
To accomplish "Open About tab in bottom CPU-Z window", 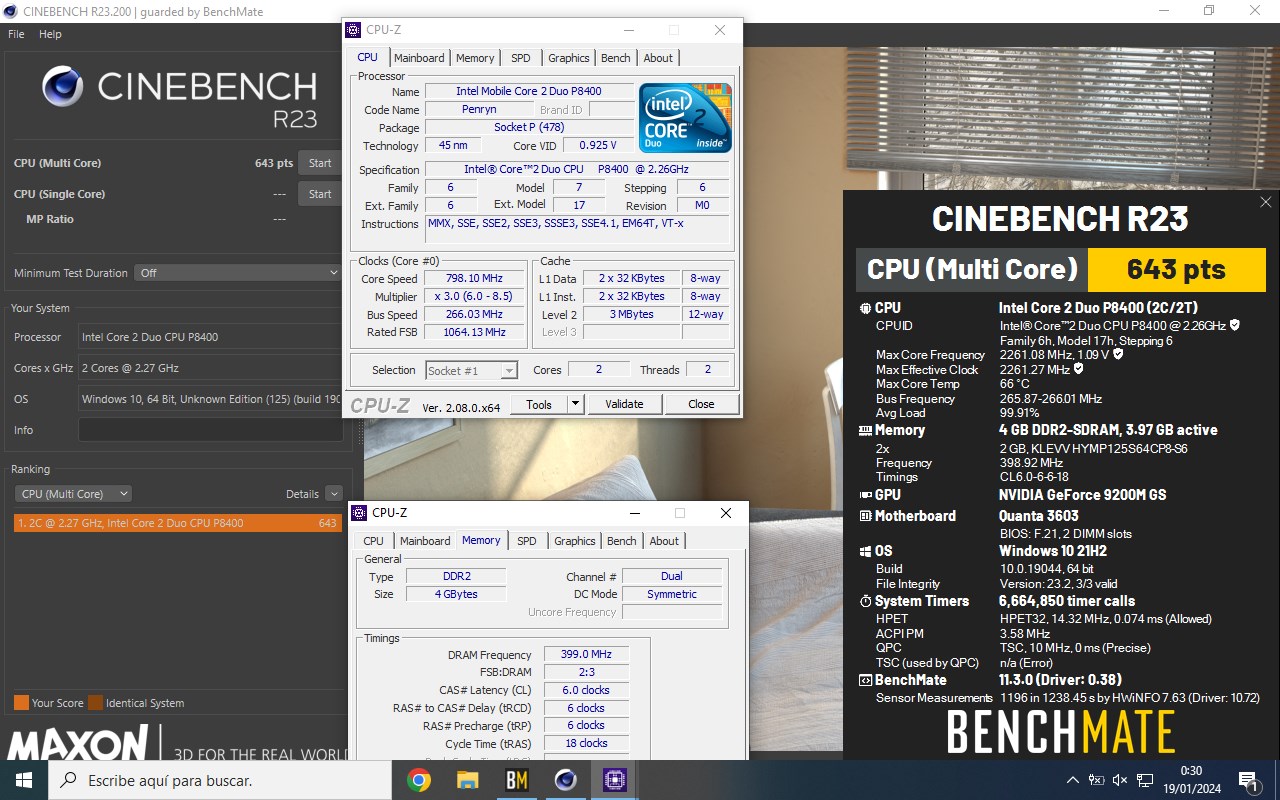I will [664, 541].
